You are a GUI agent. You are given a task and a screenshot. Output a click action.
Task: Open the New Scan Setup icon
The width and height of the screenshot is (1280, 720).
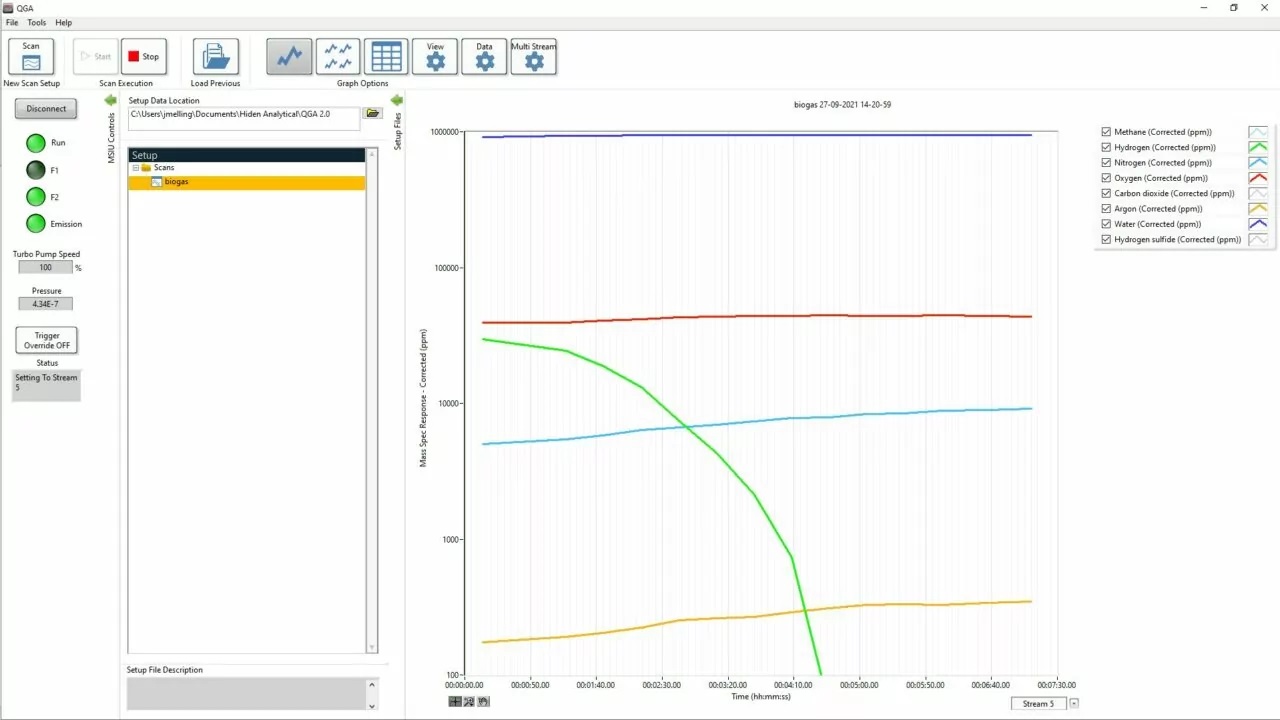tap(31, 57)
